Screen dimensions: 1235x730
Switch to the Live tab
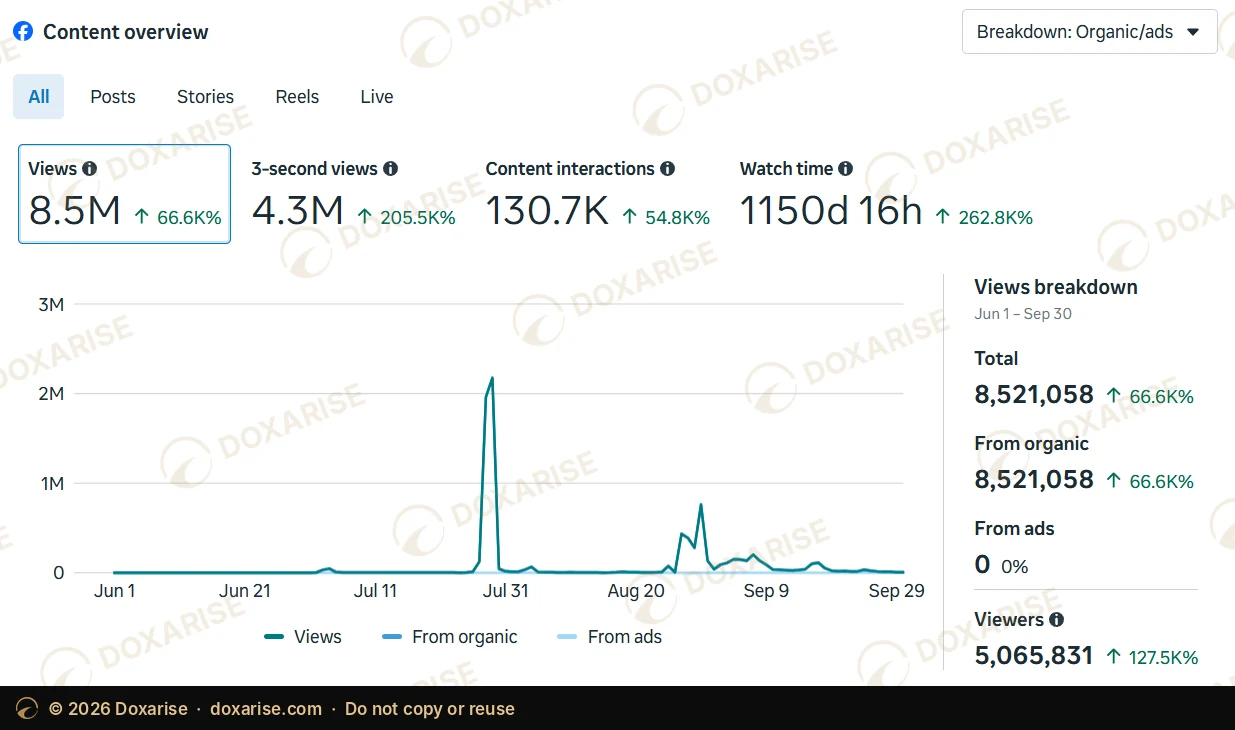point(377,97)
